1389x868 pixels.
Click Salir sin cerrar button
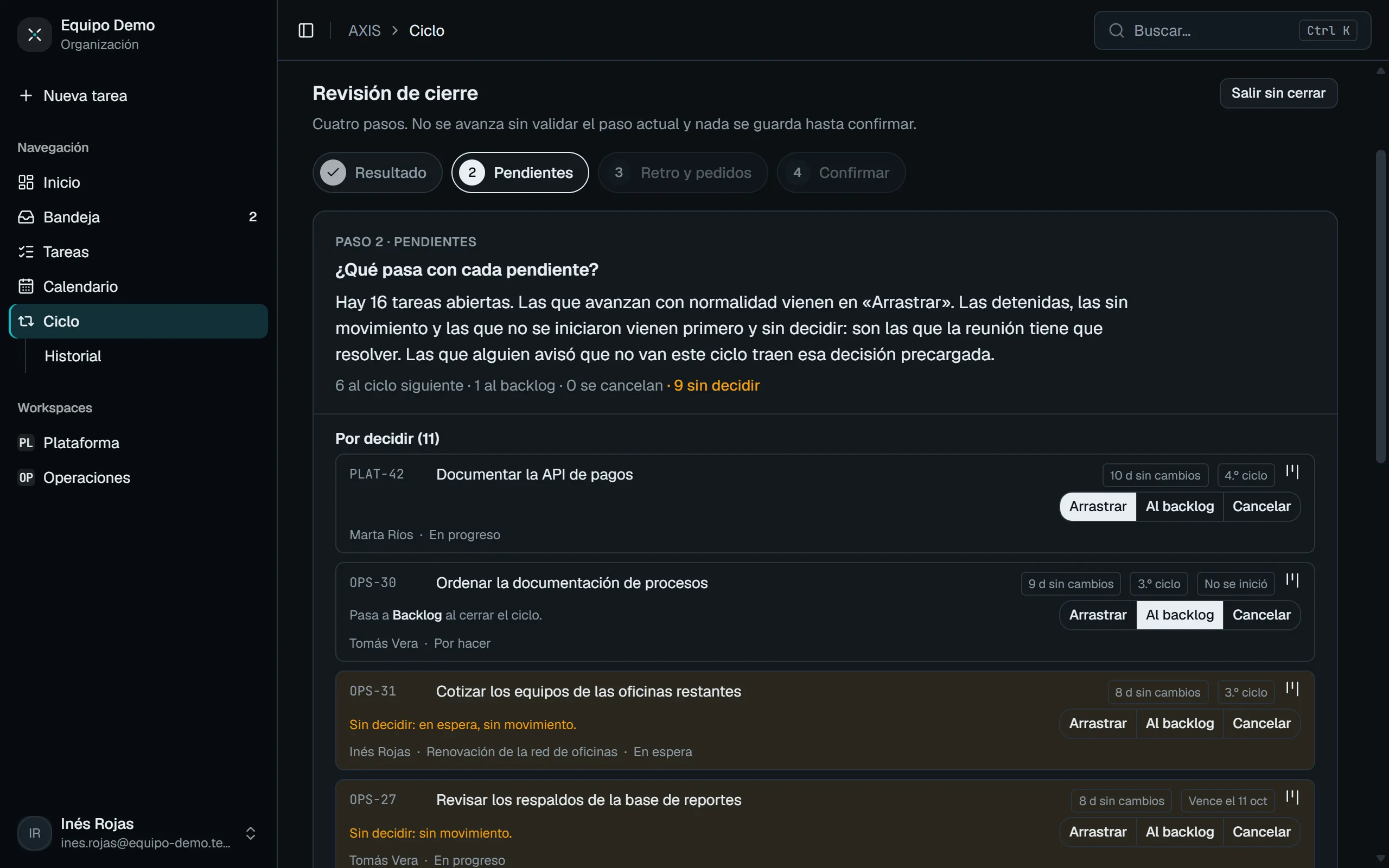(x=1278, y=93)
